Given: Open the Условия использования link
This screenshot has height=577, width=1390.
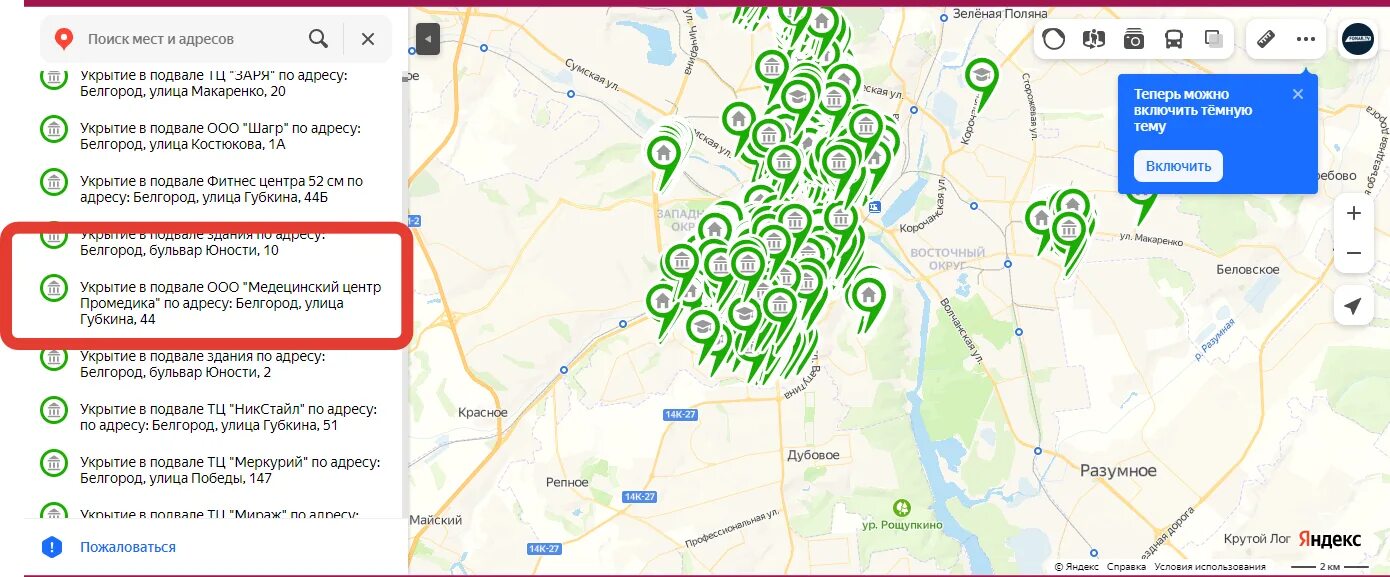Looking at the screenshot, I should pos(1209,567).
